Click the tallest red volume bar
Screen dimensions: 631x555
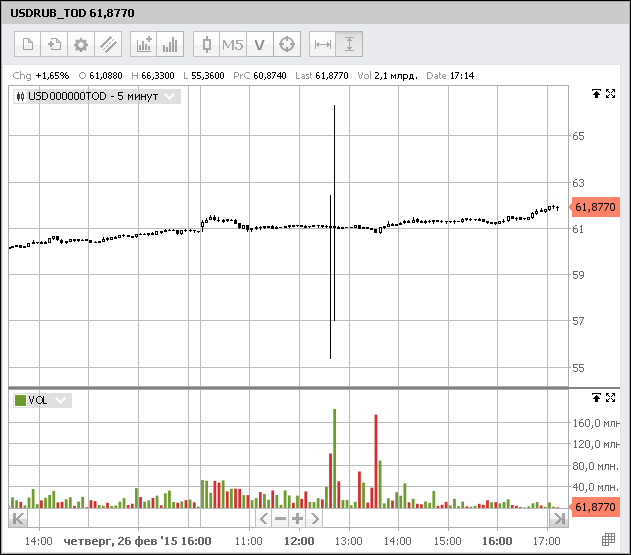click(x=376, y=461)
